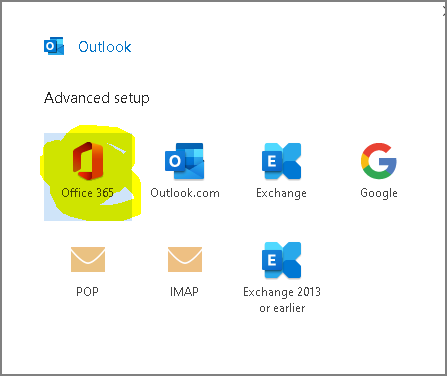Click the 'or earlier' label text
Viewport: 447px width, 376px height.
point(282,308)
